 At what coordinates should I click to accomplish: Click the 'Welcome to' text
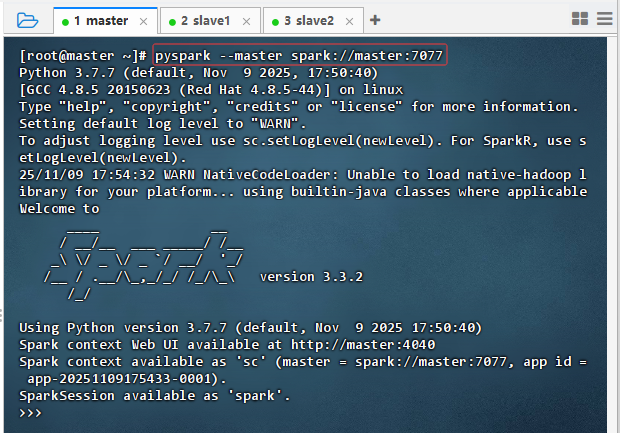point(59,208)
